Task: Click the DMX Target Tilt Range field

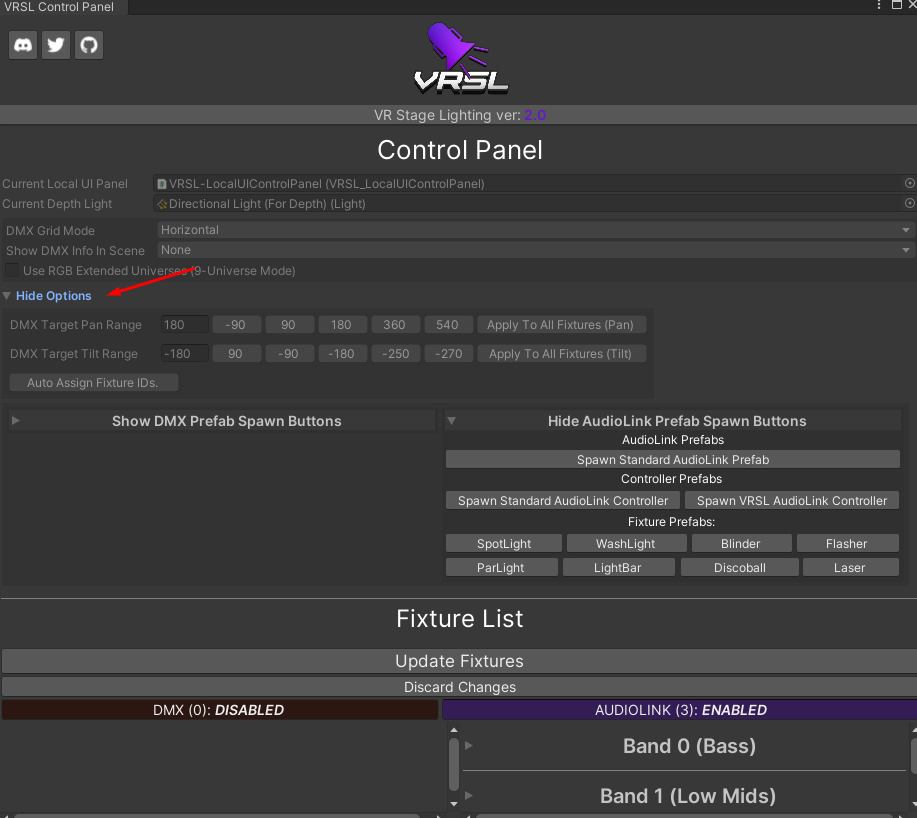Action: coord(184,354)
